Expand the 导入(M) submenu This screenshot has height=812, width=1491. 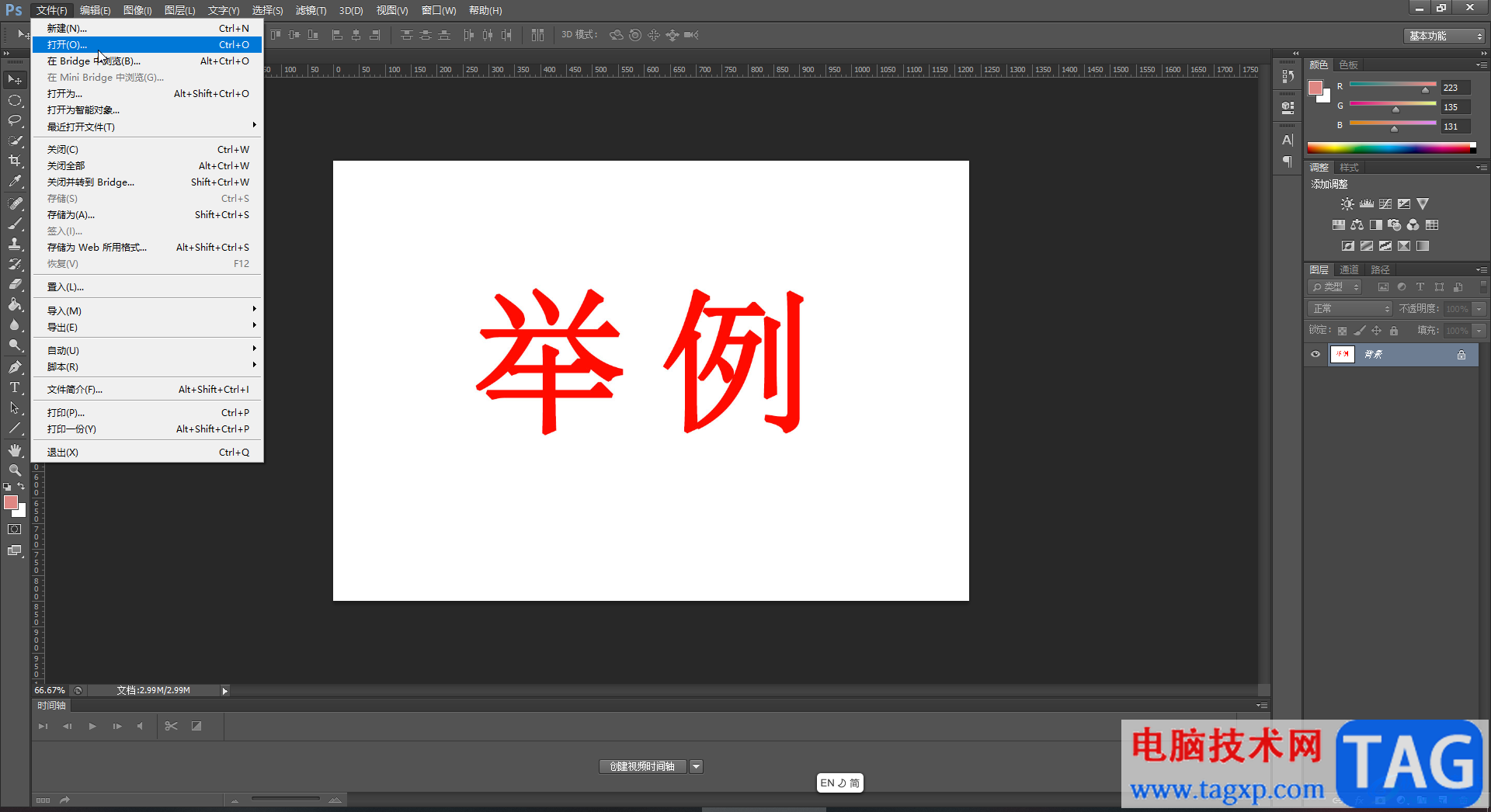click(148, 311)
